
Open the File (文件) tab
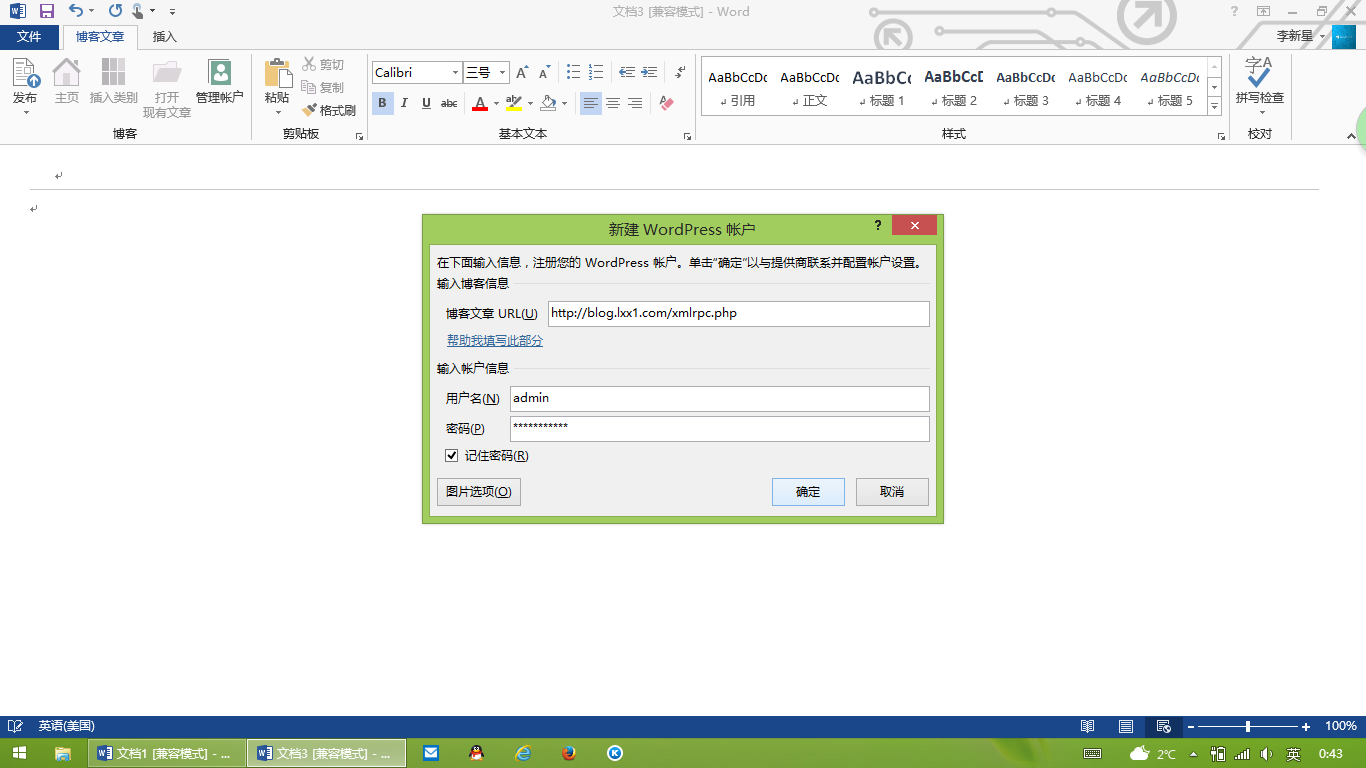[x=29, y=36]
